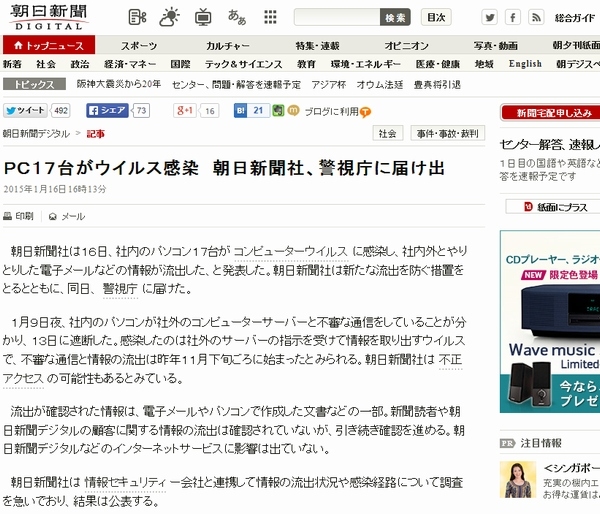This screenshot has height=514, width=600.
Task: Click the 社会 category tag button
Action: pyautogui.click(x=388, y=133)
